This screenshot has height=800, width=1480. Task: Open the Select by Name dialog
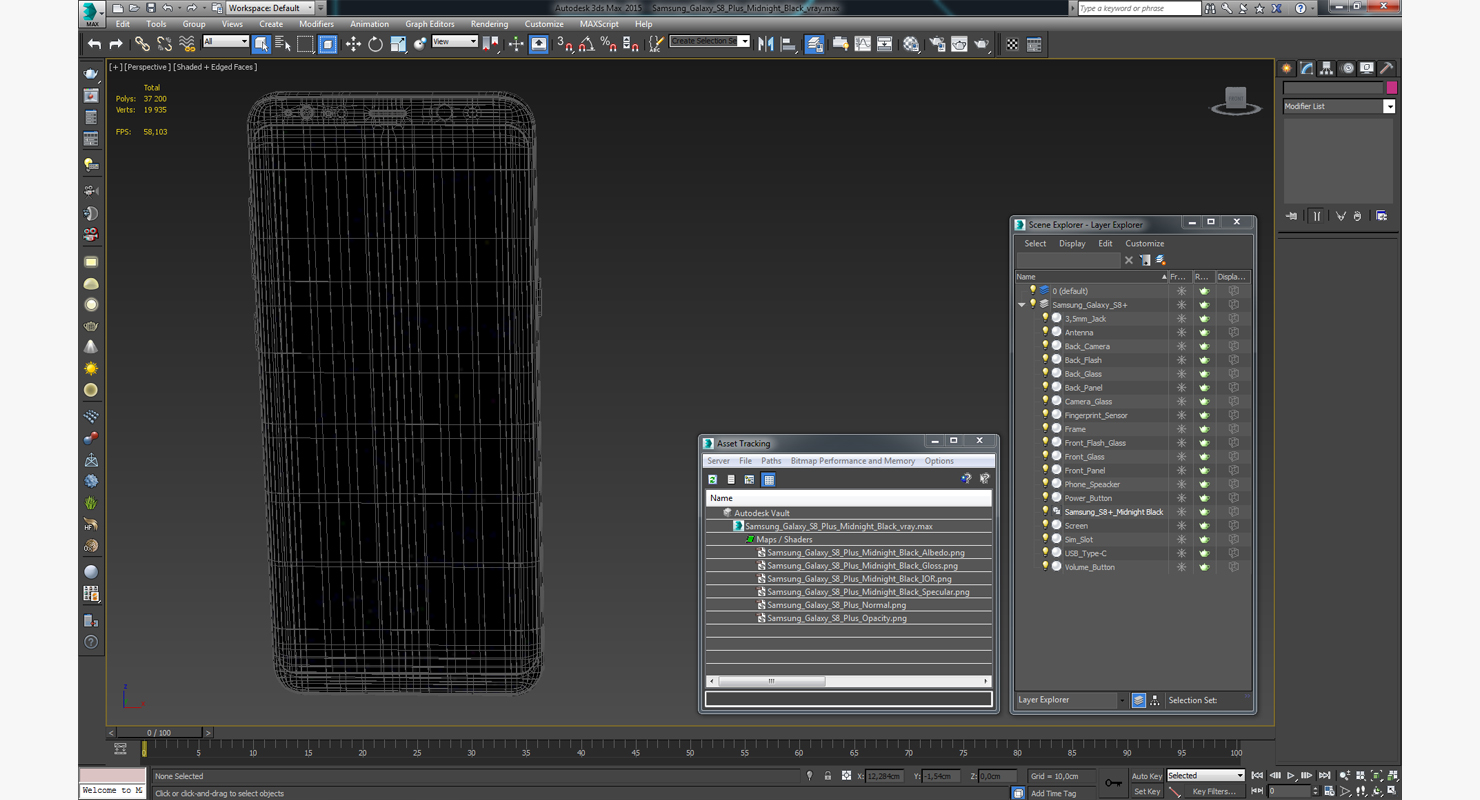coord(283,44)
